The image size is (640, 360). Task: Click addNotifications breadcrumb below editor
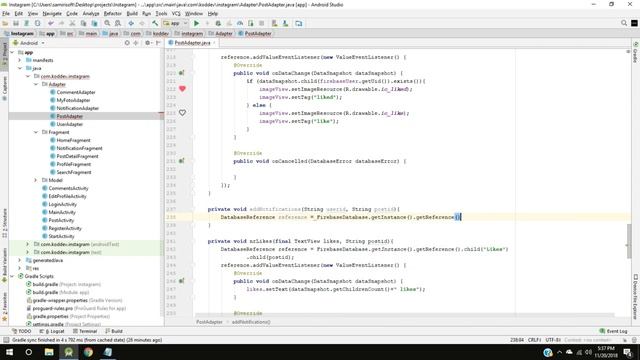(x=251, y=322)
